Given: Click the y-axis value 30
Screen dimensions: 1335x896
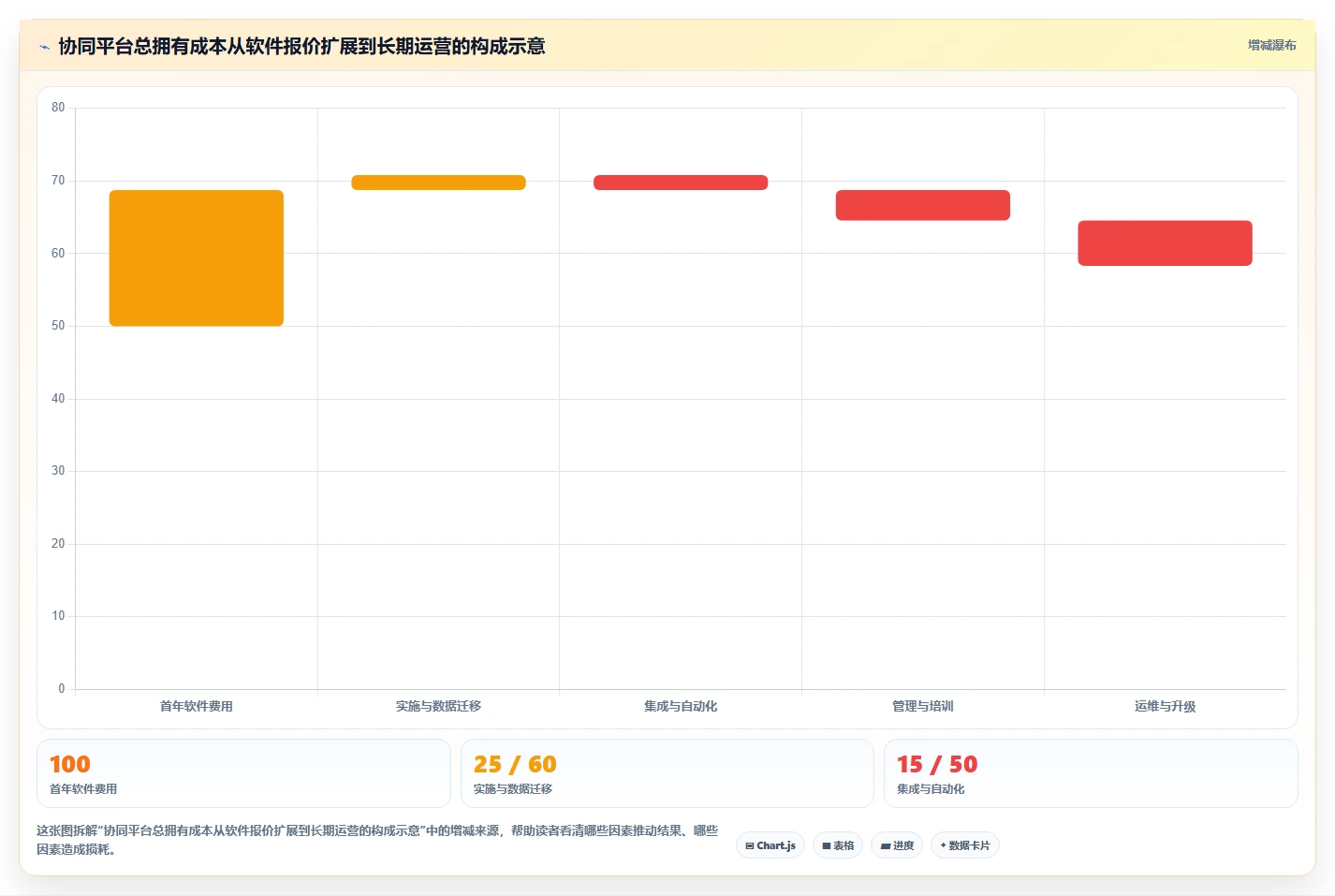Looking at the screenshot, I should [x=58, y=471].
